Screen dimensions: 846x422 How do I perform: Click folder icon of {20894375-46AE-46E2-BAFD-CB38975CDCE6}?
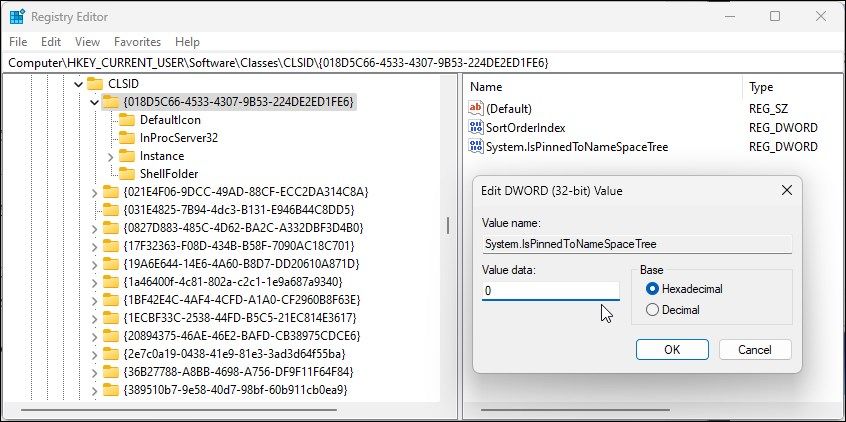pyautogui.click(x=111, y=336)
